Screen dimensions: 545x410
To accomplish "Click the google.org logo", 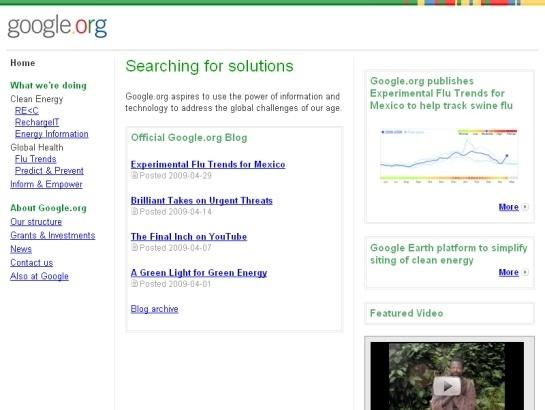I will point(57,26).
